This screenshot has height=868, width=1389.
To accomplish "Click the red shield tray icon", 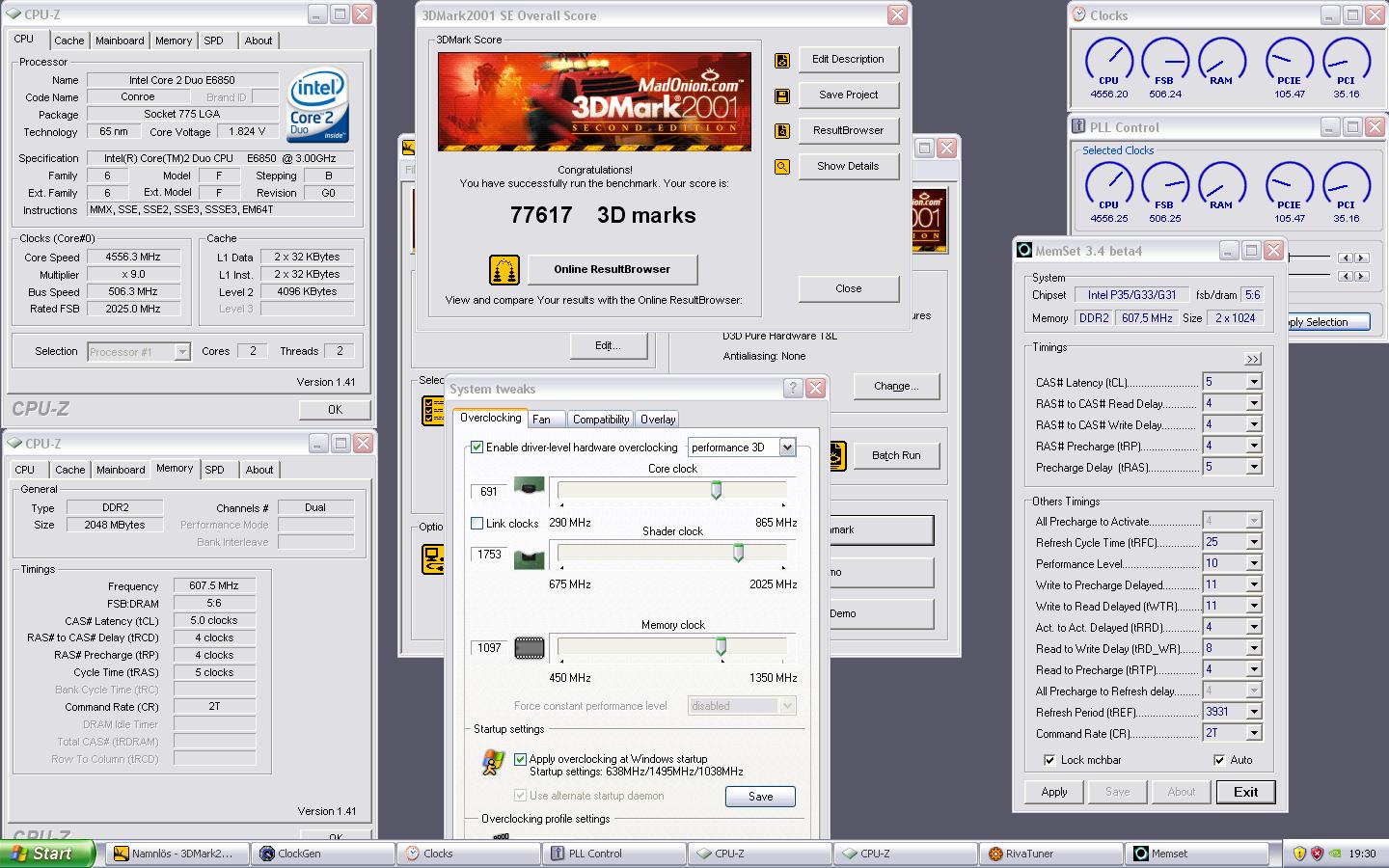I will point(1317,854).
